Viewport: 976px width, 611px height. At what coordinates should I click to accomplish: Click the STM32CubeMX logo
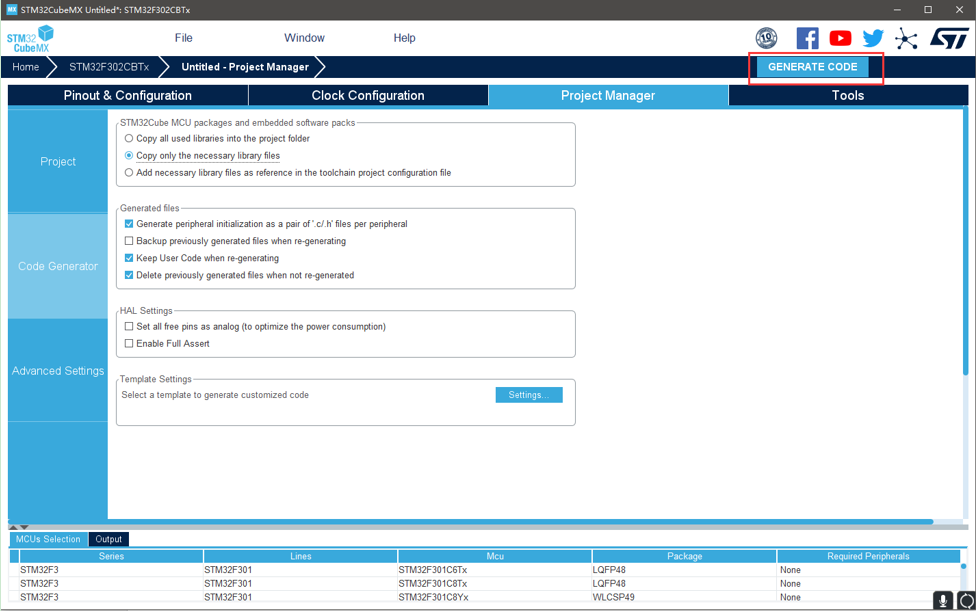click(30, 39)
